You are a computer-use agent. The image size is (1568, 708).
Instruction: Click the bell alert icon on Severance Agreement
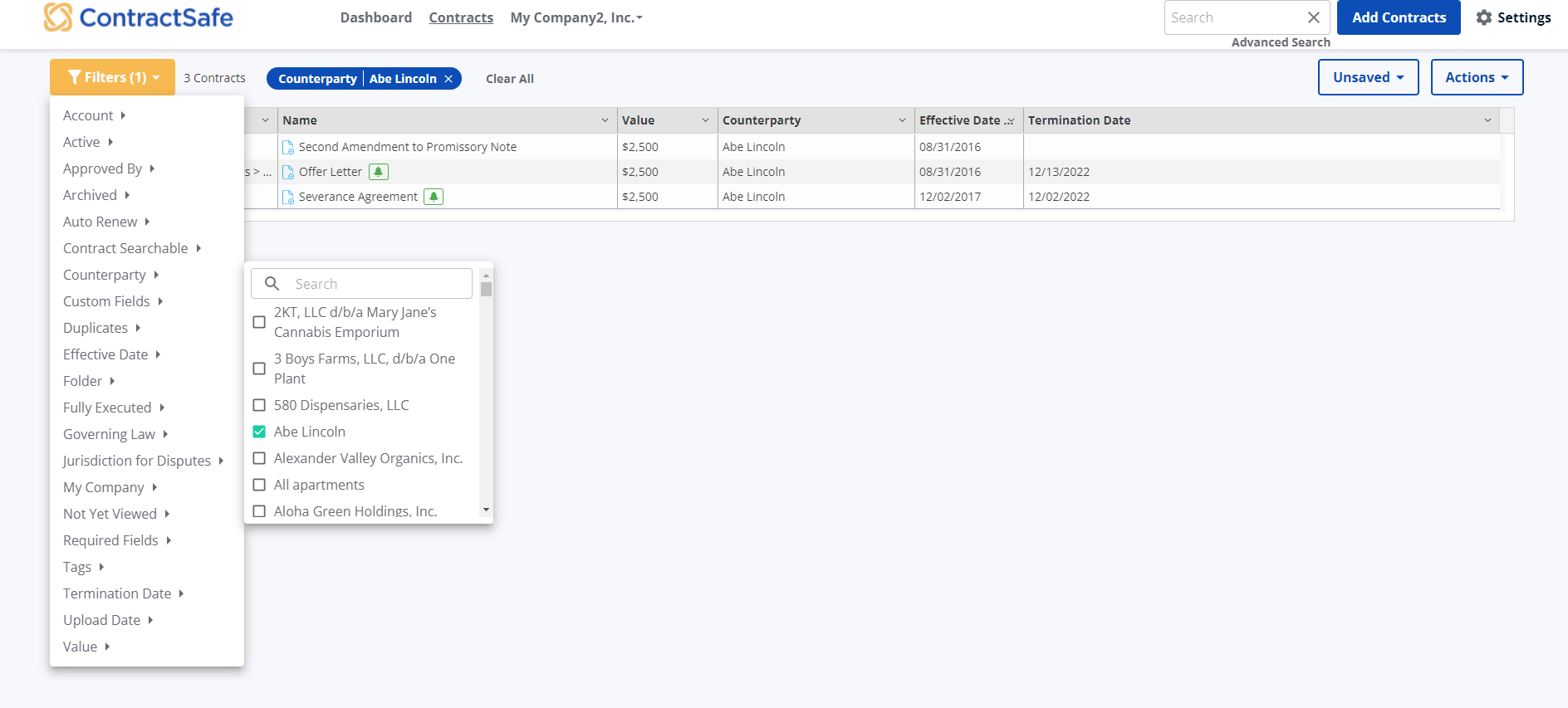434,197
